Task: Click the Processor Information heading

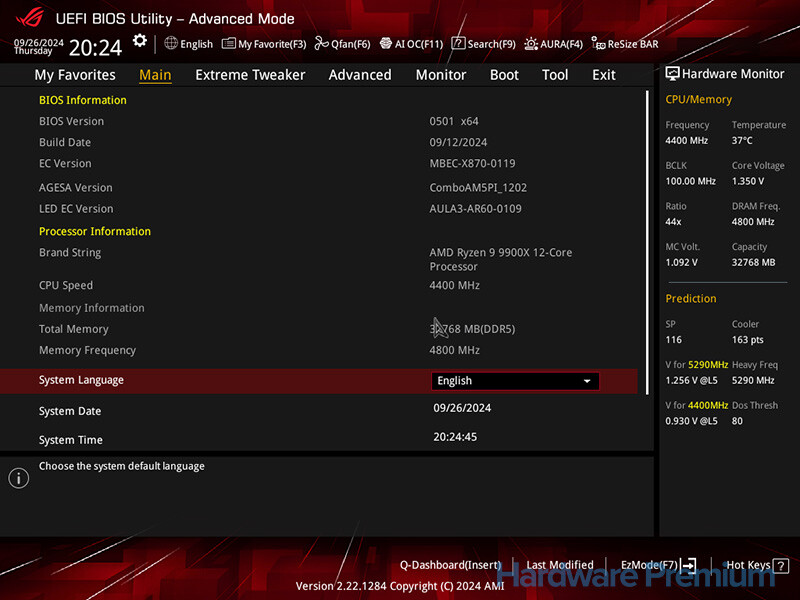Action: [x=95, y=232]
